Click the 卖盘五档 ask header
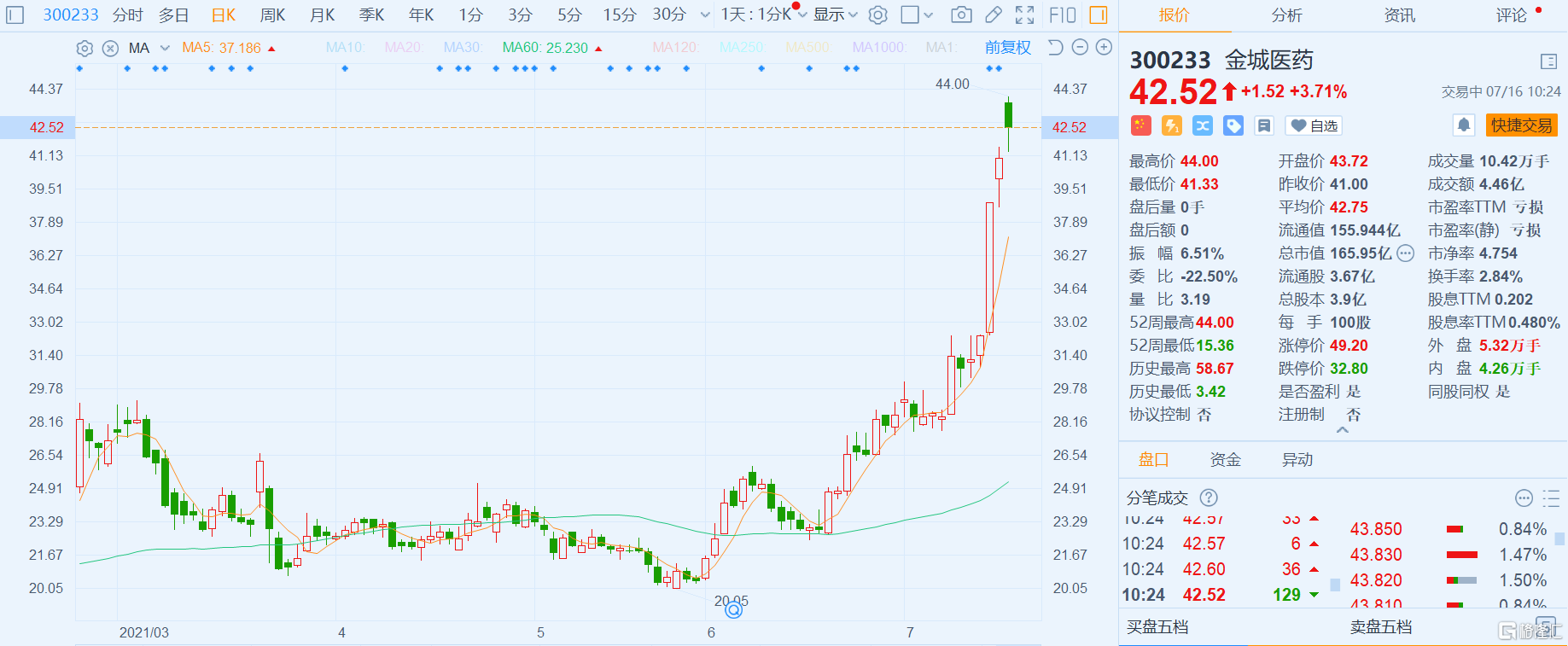 1381,627
